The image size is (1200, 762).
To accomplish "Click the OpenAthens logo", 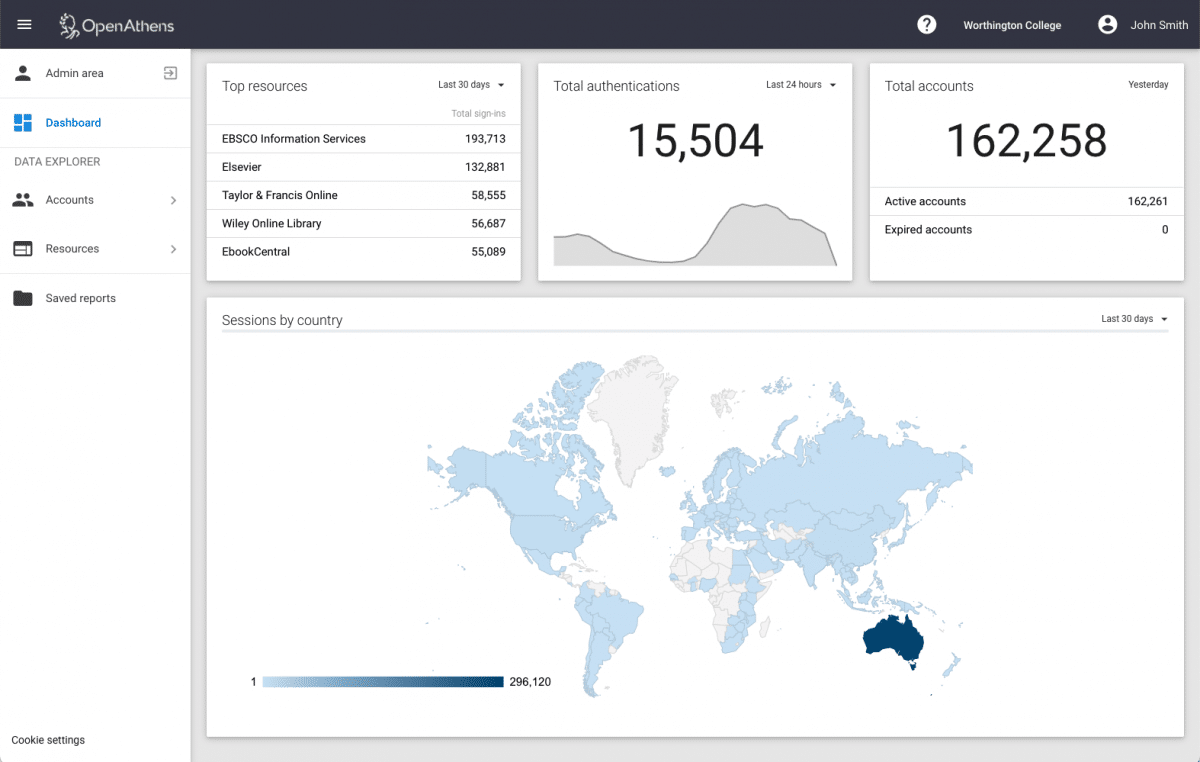I will click(116, 24).
